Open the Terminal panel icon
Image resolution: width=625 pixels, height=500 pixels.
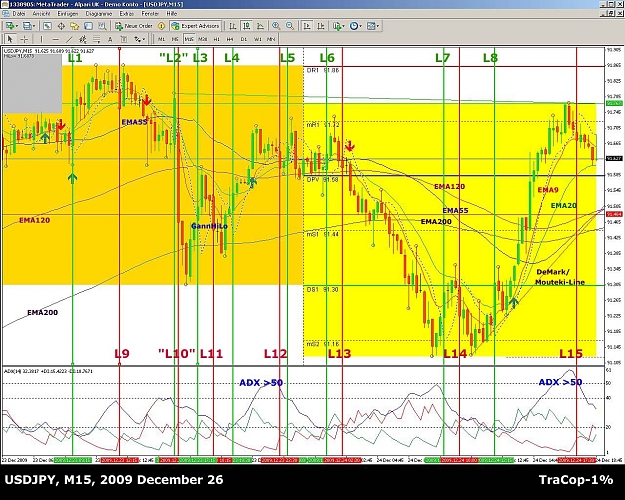(88, 26)
